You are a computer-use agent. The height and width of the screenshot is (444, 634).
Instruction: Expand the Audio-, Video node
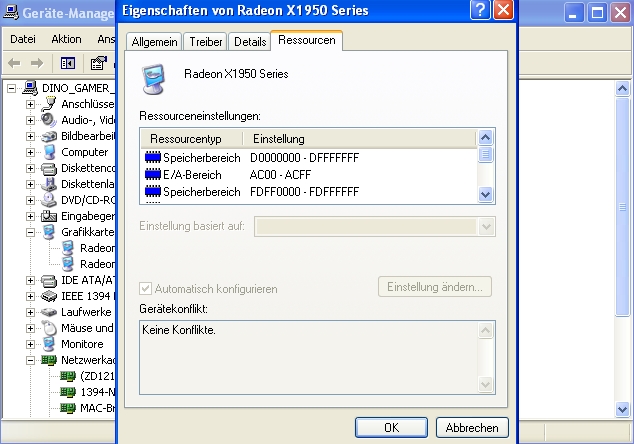[30, 120]
